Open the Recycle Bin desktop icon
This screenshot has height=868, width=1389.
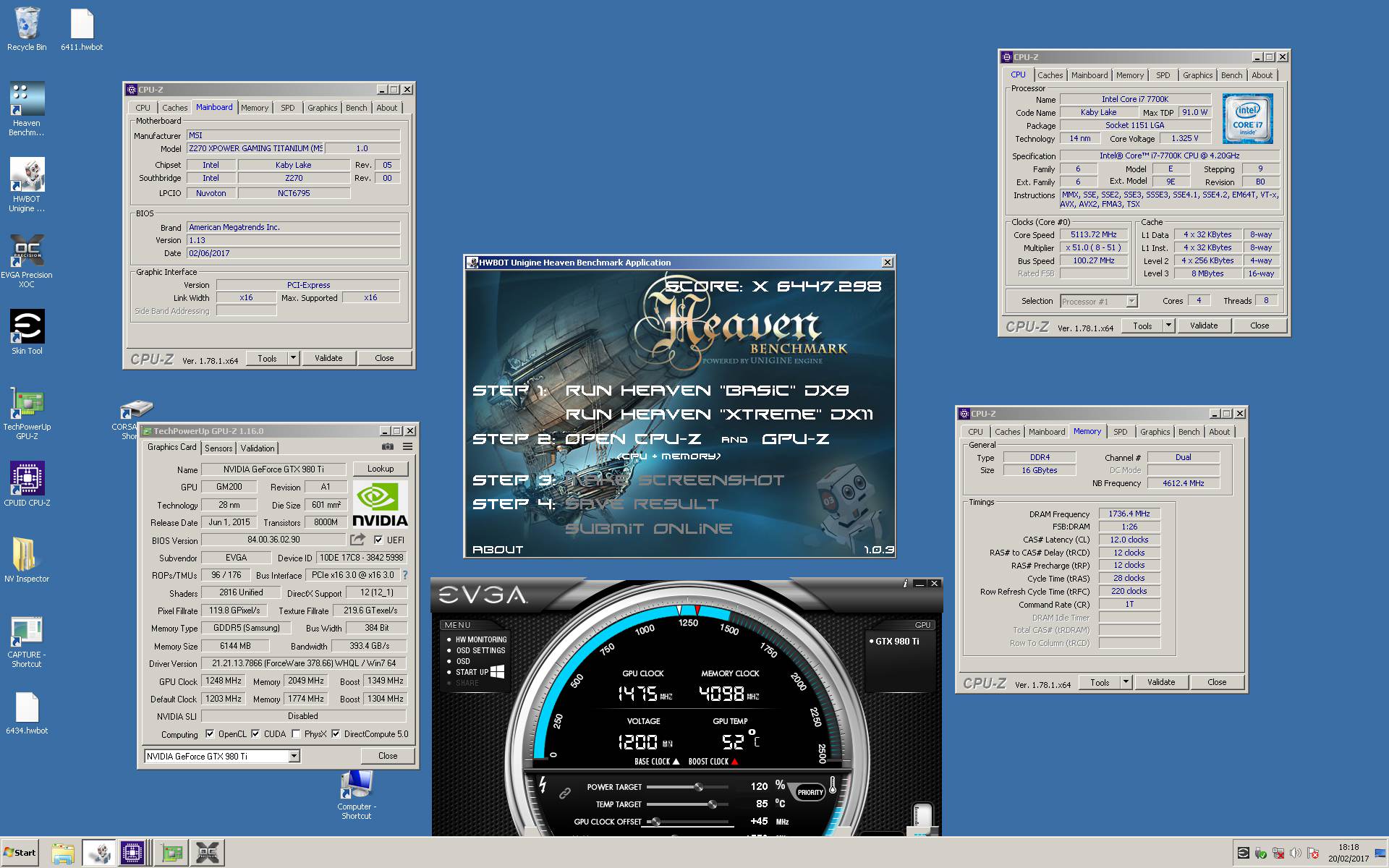point(27,29)
